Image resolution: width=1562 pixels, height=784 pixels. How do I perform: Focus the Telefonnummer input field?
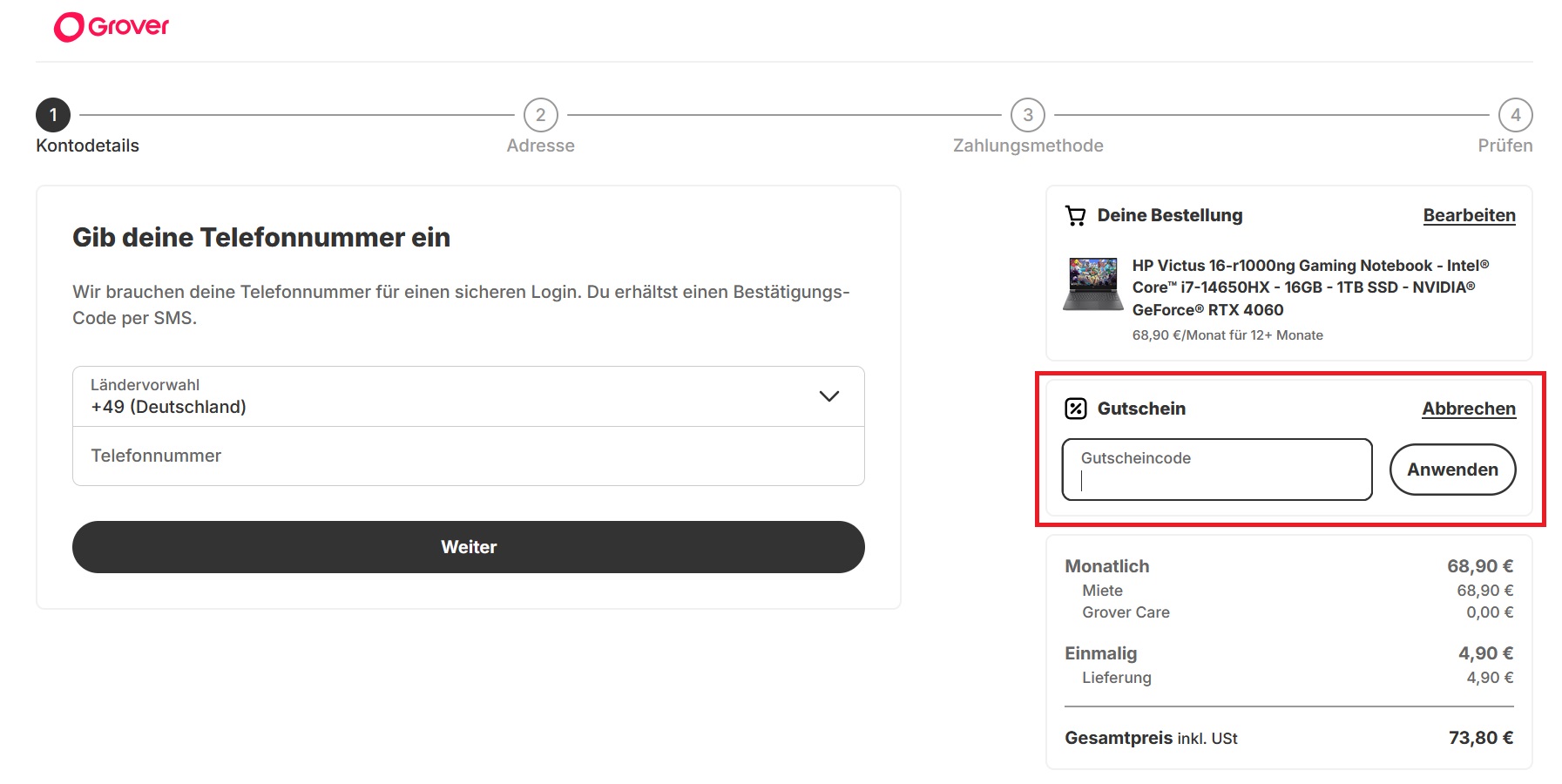[469, 456]
